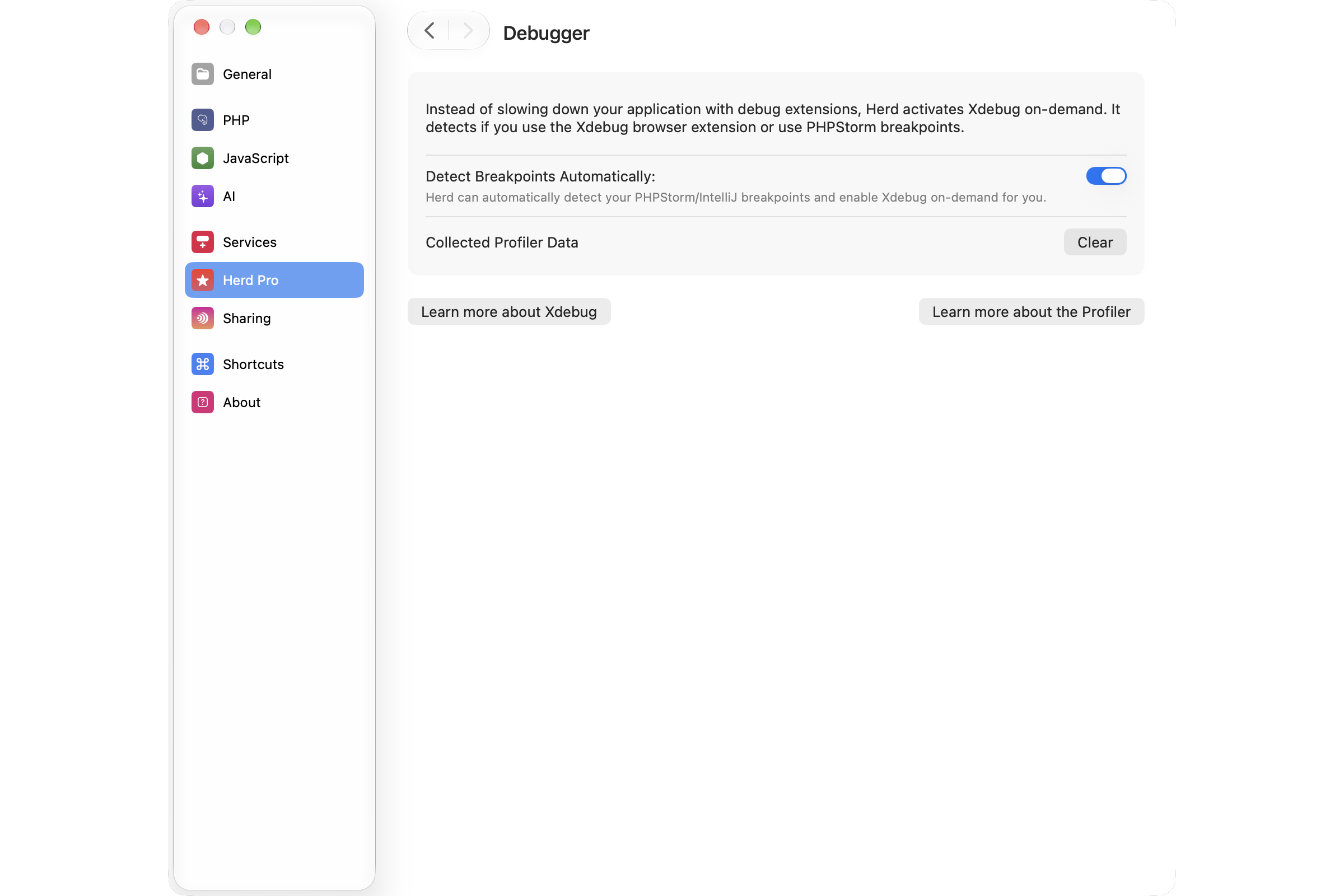1344x896 pixels.
Task: Click the Collected Profiler Data label
Action: (502, 242)
